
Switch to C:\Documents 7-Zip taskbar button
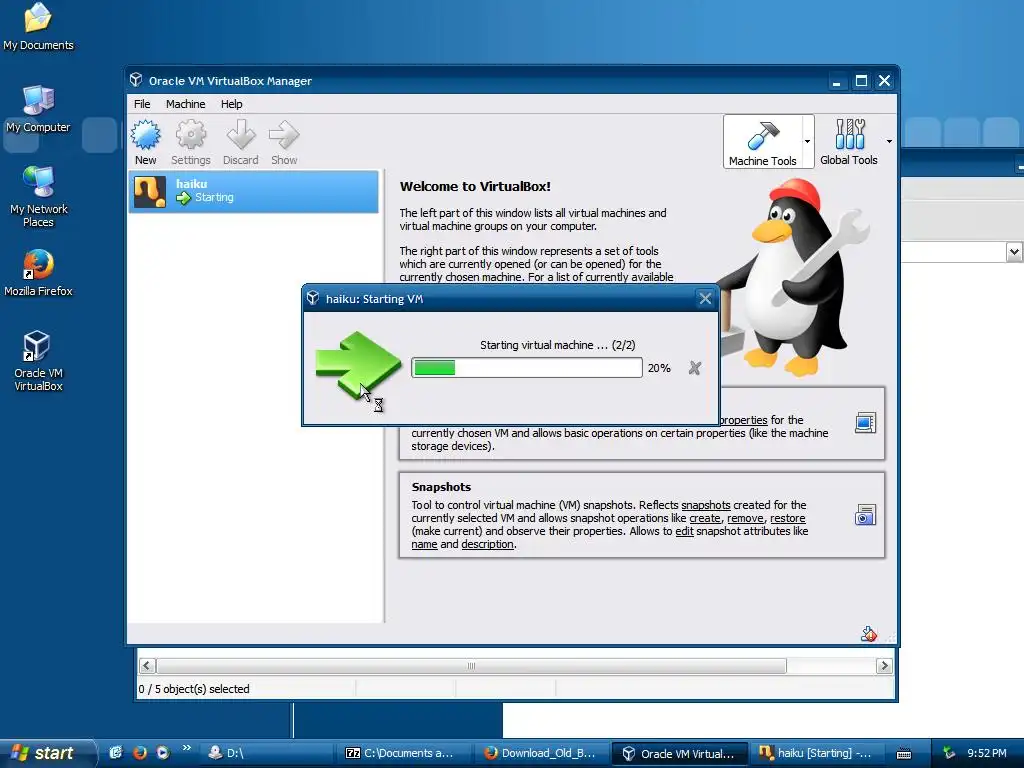tap(406, 753)
